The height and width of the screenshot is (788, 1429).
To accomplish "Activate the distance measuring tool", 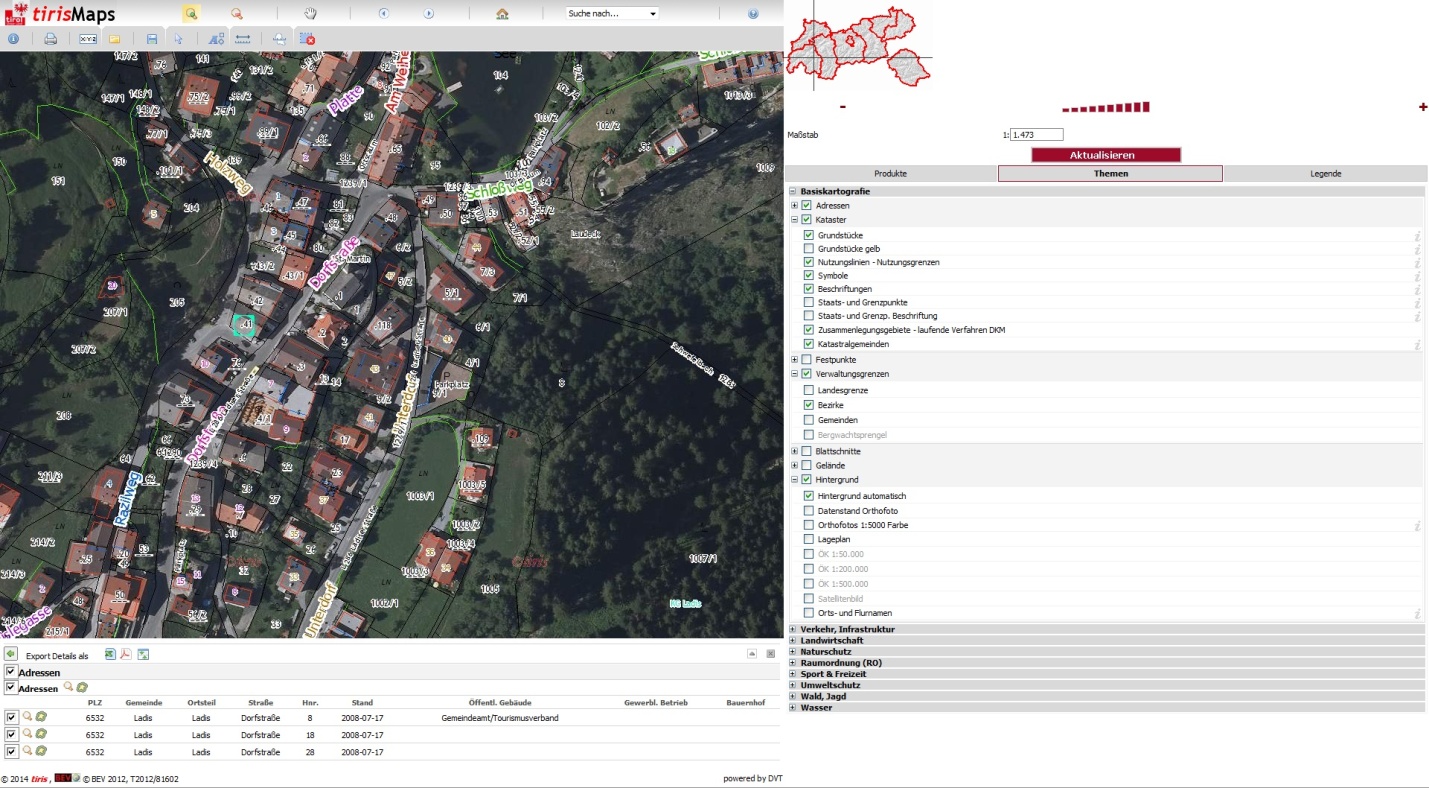I will 242,39.
